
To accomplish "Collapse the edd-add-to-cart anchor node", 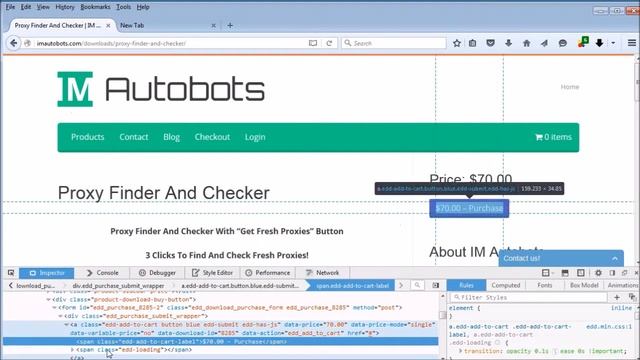I will [67, 324].
